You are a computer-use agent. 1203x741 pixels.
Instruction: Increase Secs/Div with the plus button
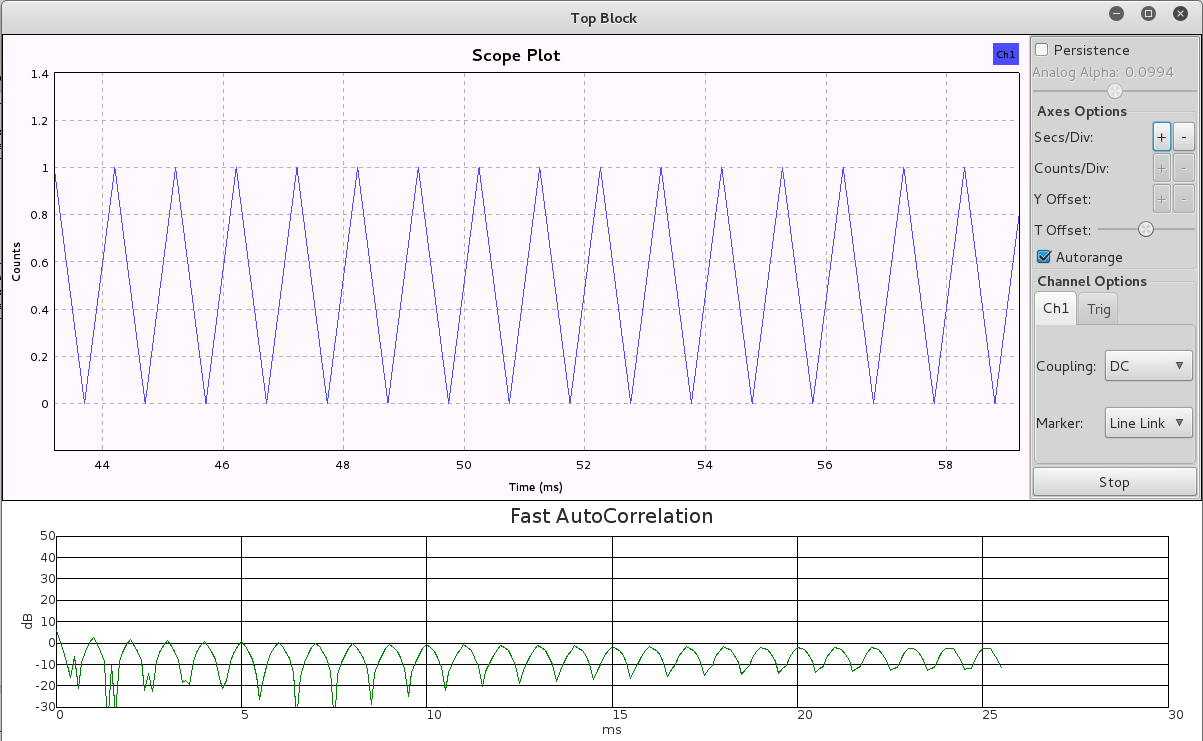[1161, 136]
